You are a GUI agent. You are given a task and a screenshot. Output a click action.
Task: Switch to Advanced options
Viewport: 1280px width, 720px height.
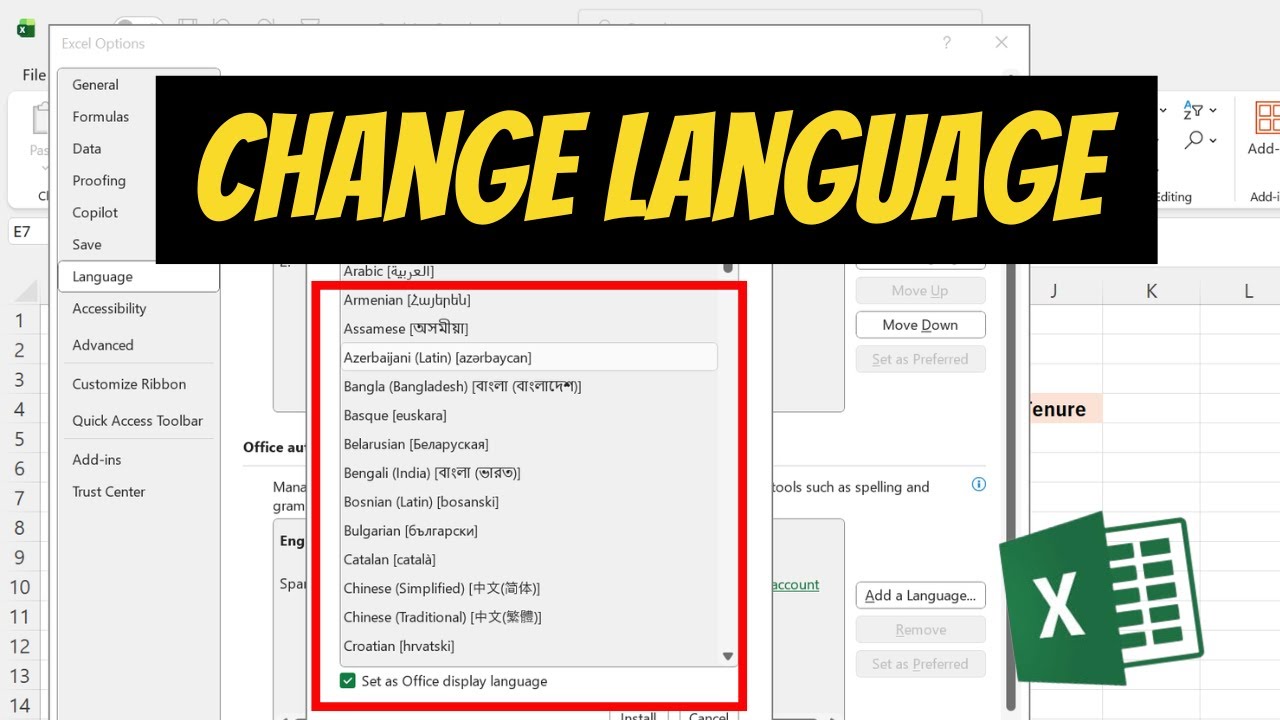[139, 345]
